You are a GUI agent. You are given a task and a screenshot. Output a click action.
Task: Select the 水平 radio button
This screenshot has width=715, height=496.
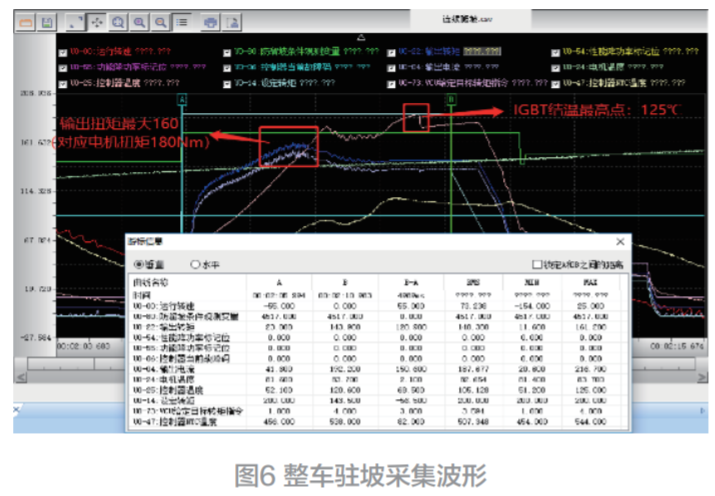coord(194,263)
